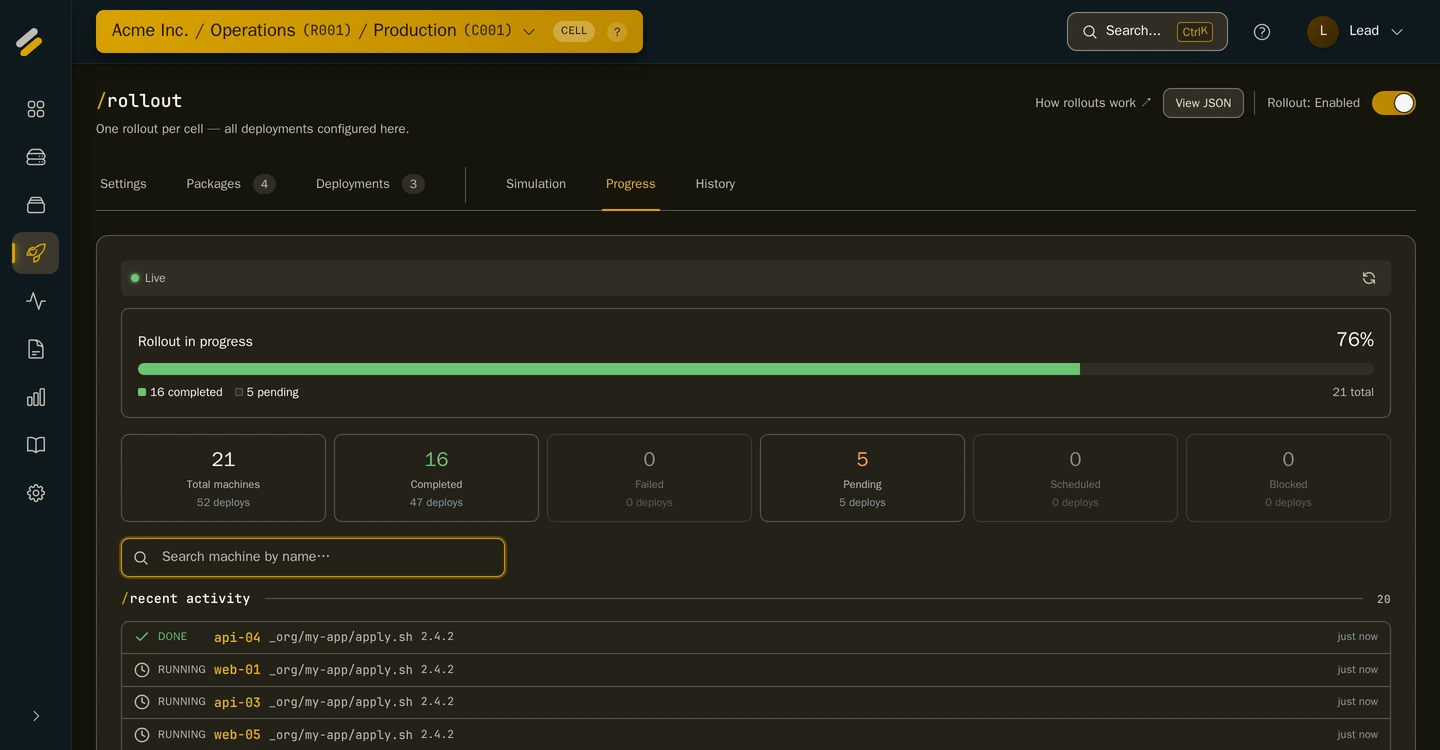
Task: Open the Acme Inc. / Operations / Production cell selector
Action: point(369,31)
